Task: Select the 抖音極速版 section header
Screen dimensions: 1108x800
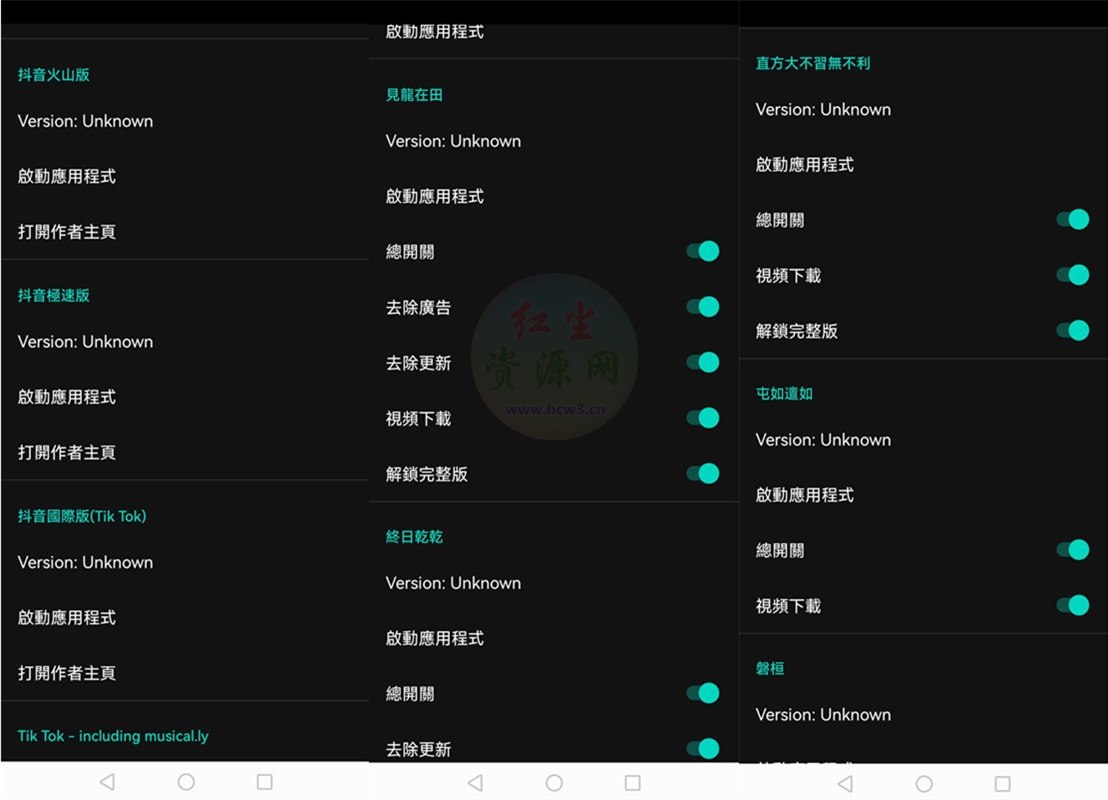Action: pyautogui.click(x=54, y=295)
